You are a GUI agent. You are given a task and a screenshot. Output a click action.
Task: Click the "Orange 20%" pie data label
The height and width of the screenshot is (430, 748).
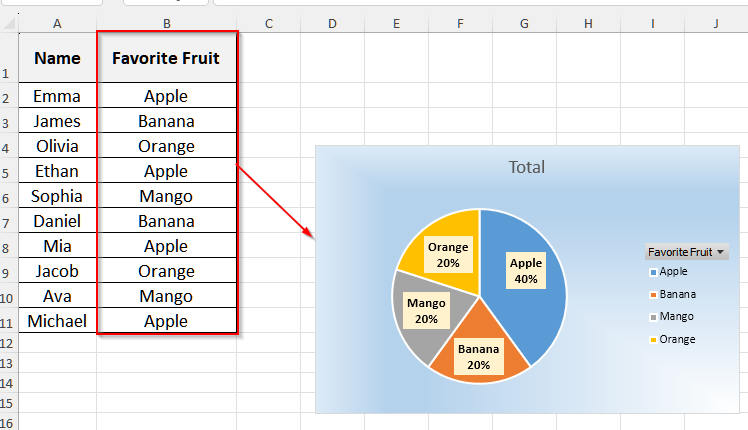point(447,255)
